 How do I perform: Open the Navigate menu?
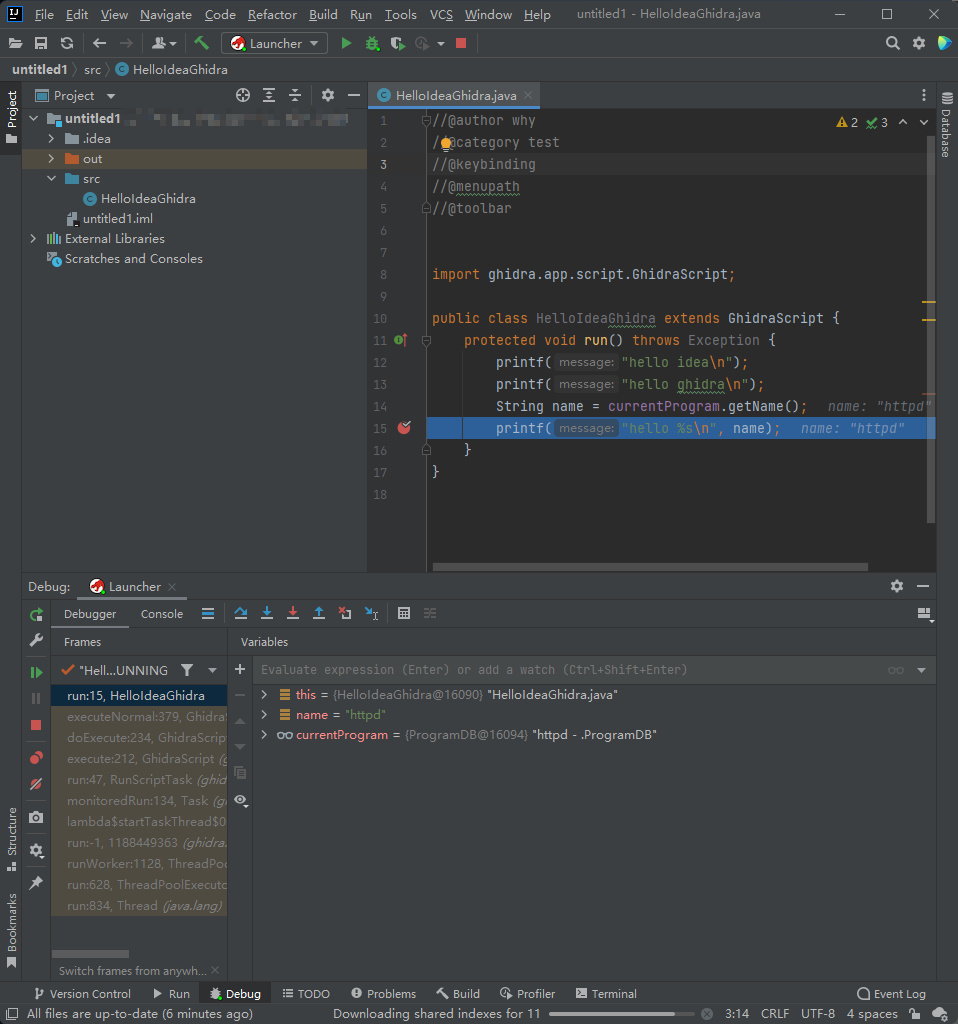[165, 14]
